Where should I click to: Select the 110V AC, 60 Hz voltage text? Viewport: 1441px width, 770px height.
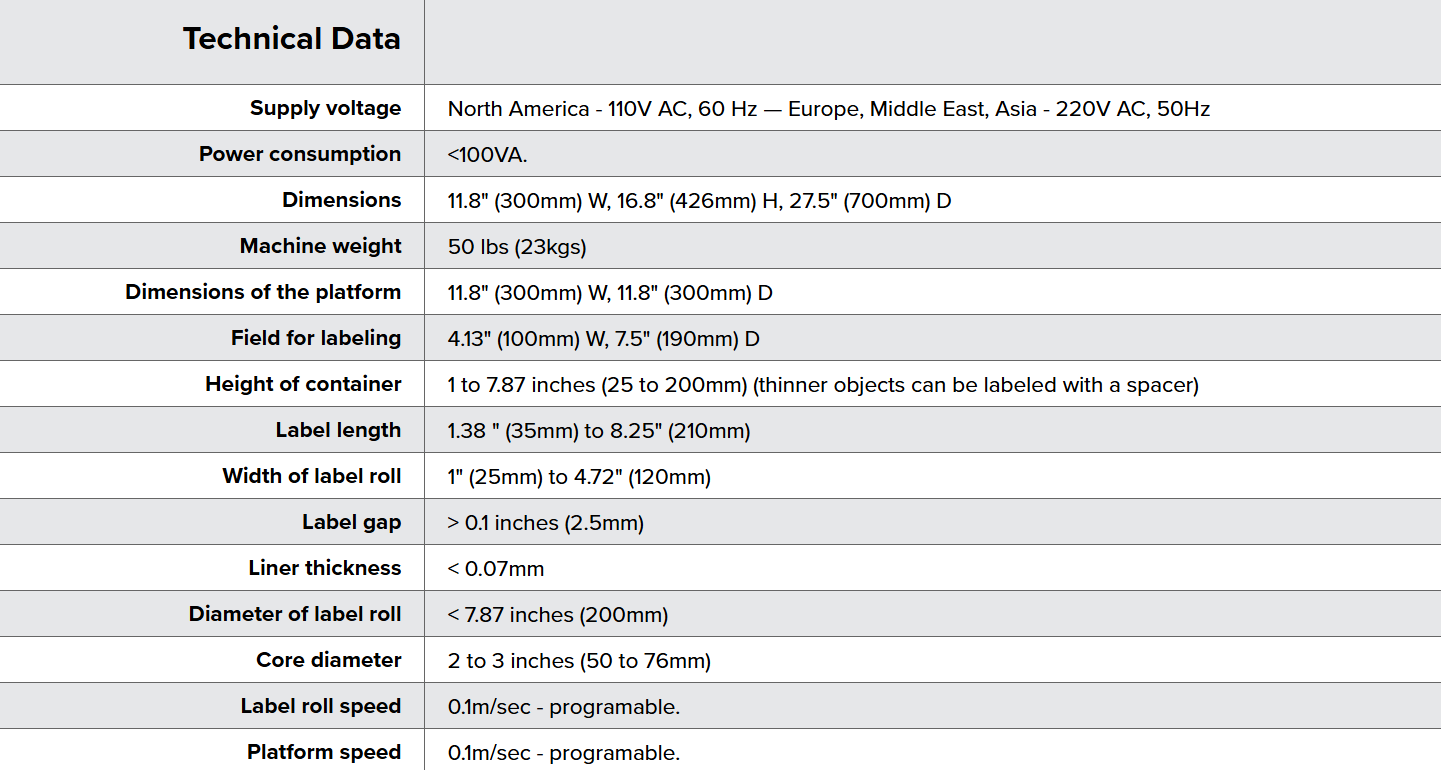pos(682,109)
